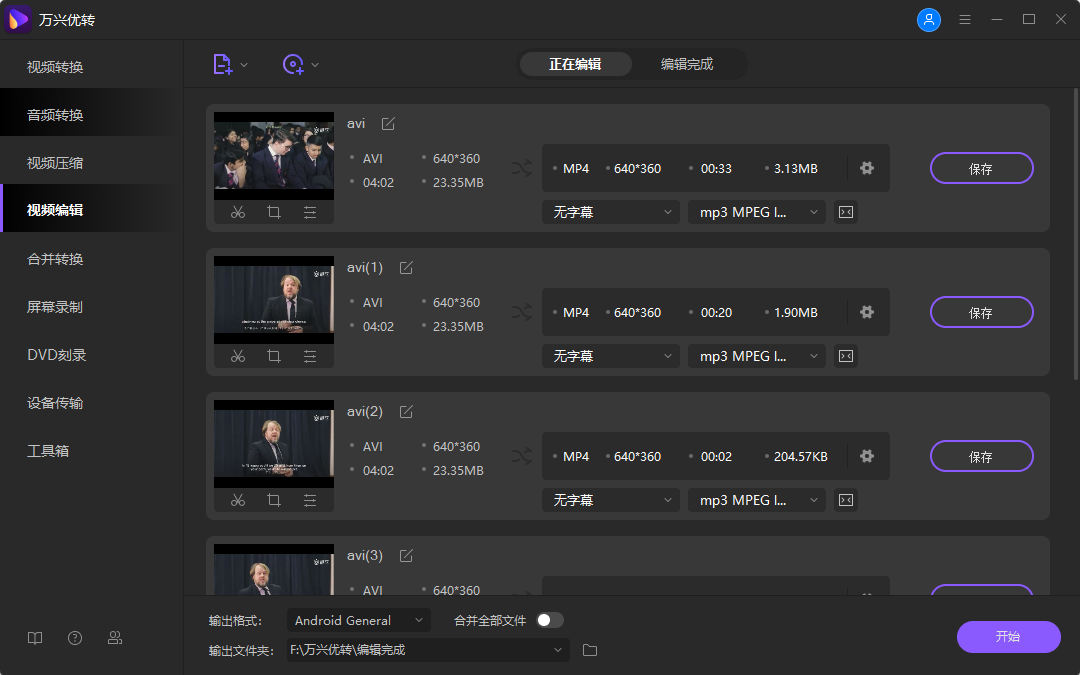This screenshot has height=675, width=1080.
Task: Click the 保存 button for the avi(2) video
Action: click(981, 456)
